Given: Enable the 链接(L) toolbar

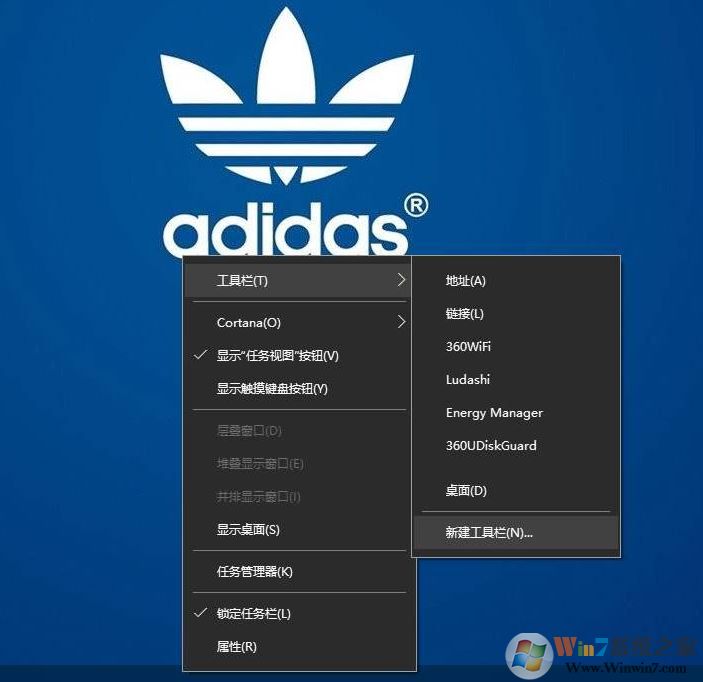Looking at the screenshot, I should [516, 313].
